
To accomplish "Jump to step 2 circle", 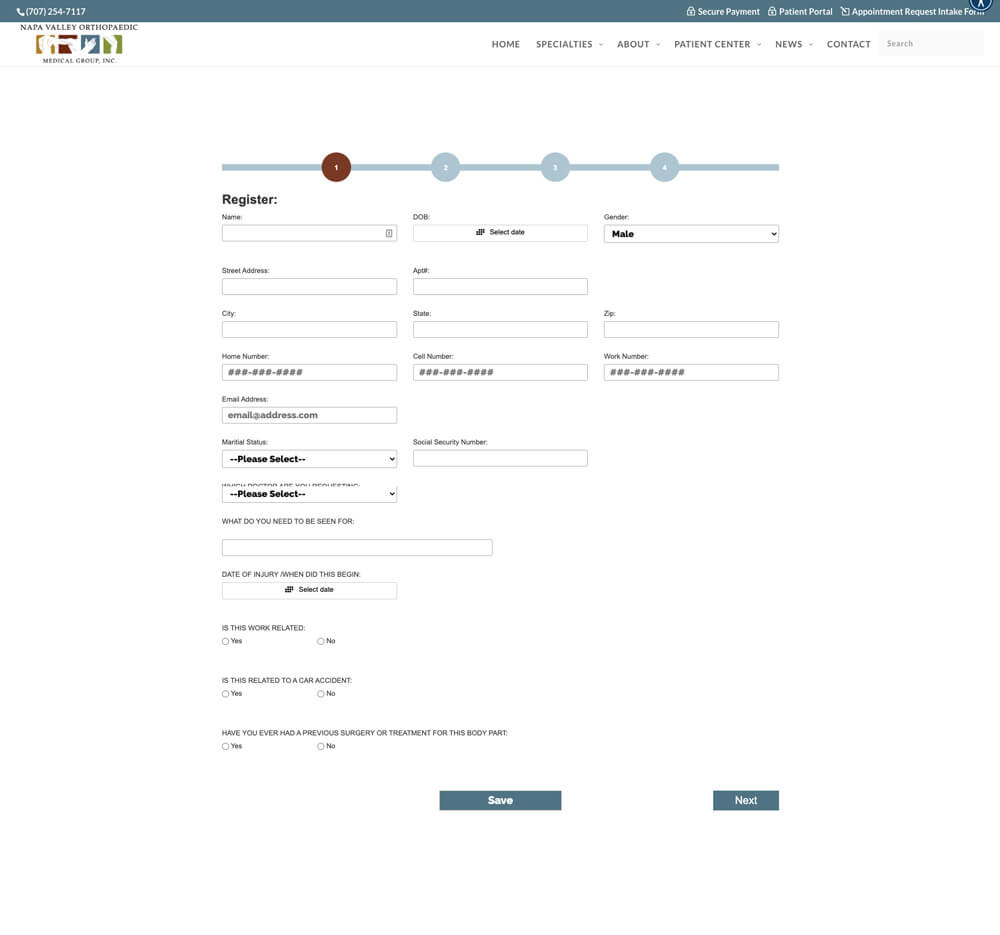I will tap(446, 167).
